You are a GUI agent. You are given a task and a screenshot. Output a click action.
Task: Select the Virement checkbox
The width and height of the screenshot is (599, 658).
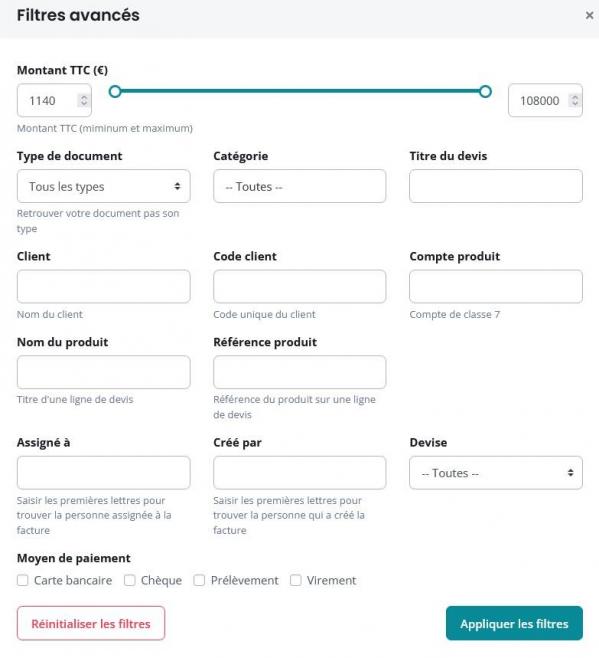pyautogui.click(x=296, y=580)
